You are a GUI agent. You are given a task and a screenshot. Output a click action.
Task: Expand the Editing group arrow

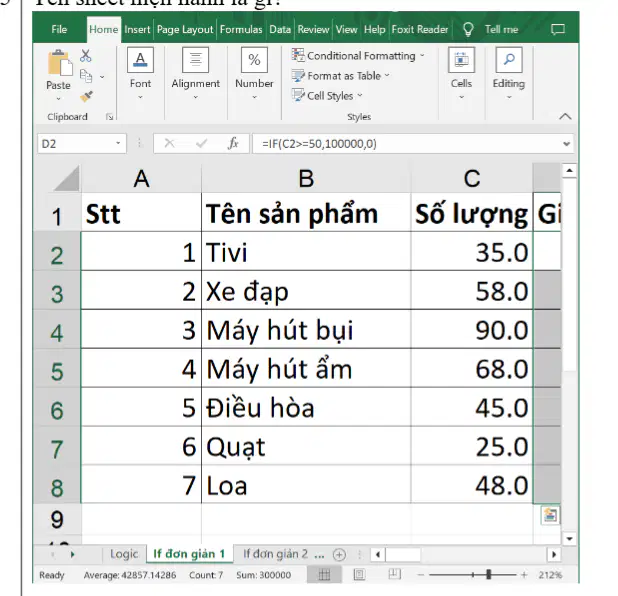click(509, 97)
